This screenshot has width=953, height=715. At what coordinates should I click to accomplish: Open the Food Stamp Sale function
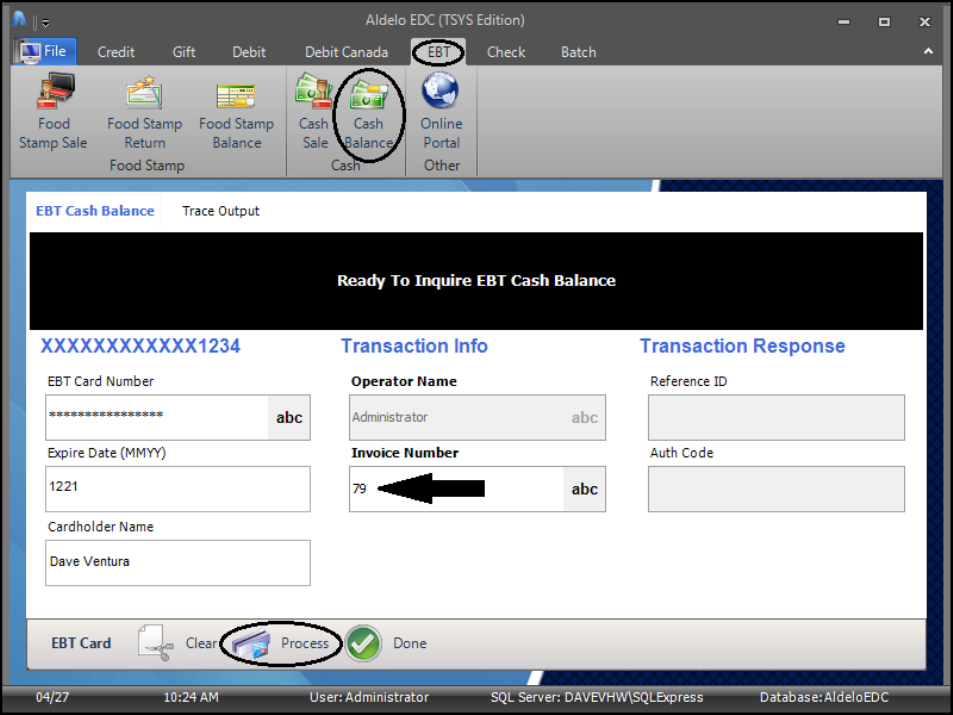coord(53,112)
